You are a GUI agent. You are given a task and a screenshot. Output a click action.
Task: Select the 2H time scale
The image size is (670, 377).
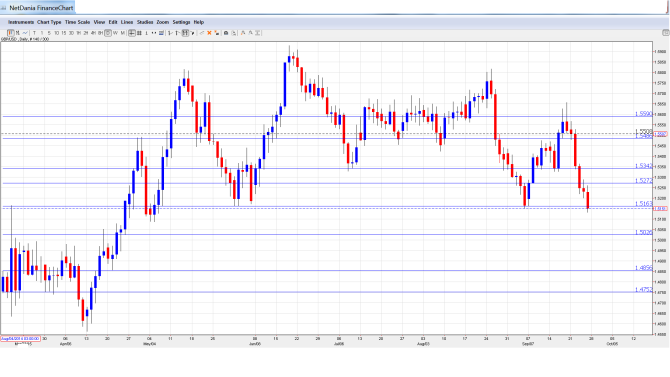[x=86, y=33]
